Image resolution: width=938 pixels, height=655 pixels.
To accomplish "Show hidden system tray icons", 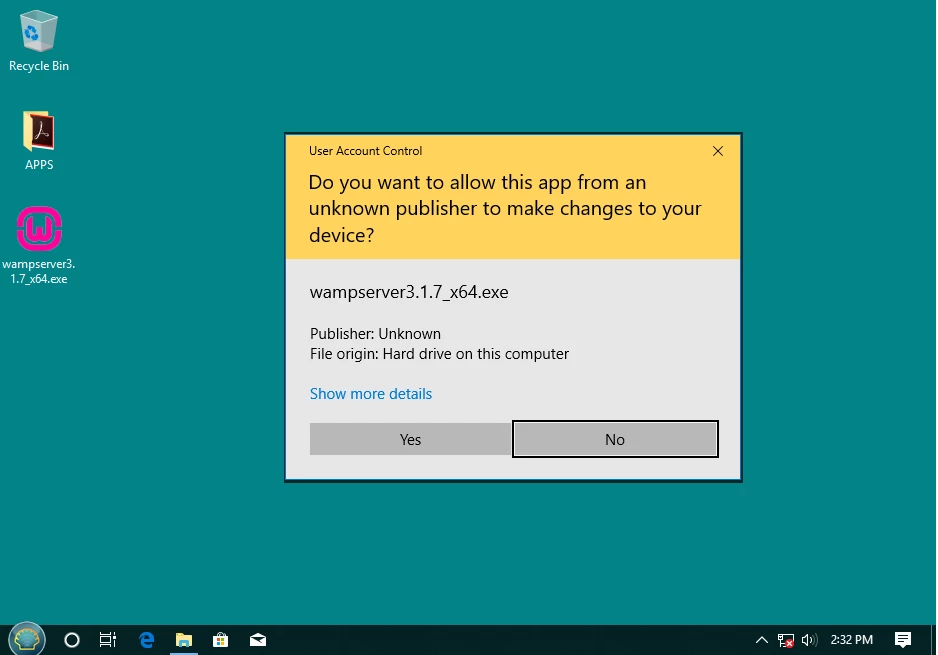I will click(x=762, y=640).
